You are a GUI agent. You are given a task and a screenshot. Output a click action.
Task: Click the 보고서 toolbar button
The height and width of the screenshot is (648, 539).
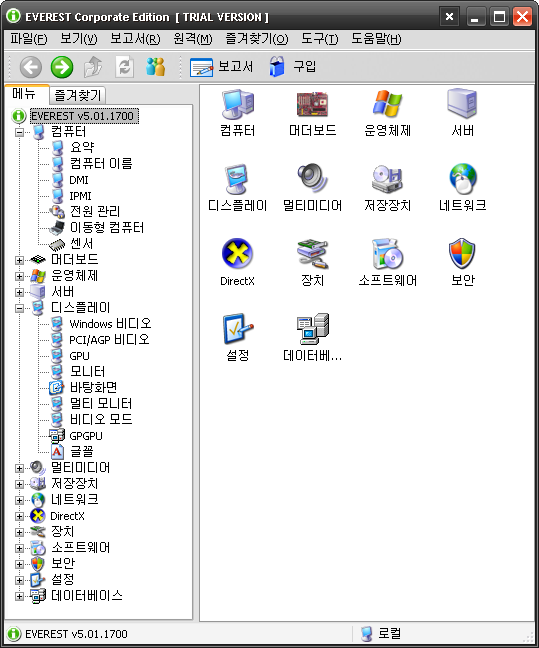pos(222,67)
